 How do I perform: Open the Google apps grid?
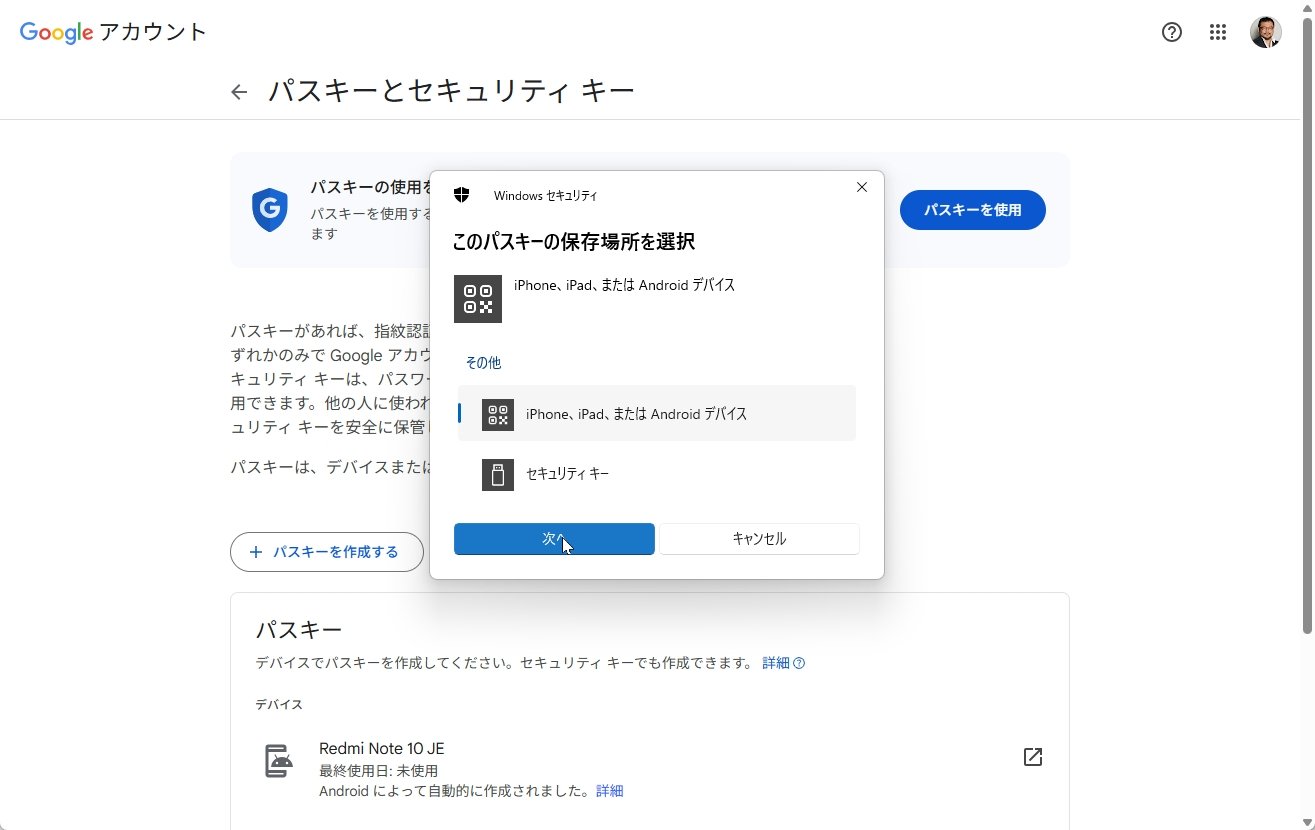pyautogui.click(x=1217, y=32)
